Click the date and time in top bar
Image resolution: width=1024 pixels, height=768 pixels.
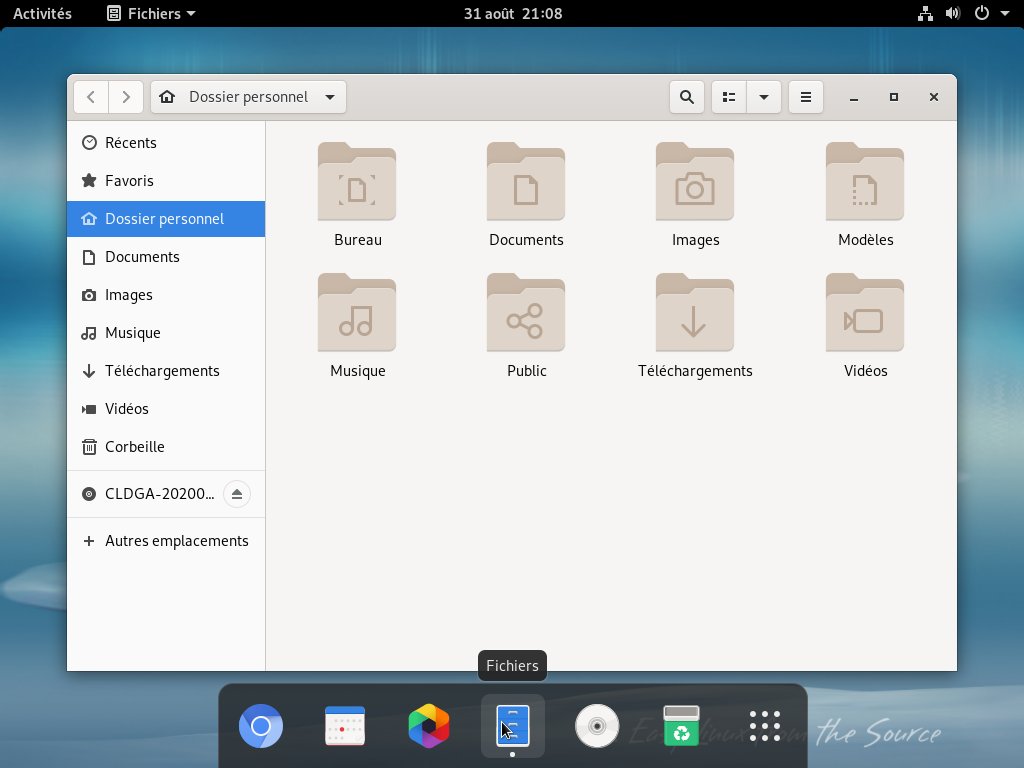pyautogui.click(x=513, y=13)
